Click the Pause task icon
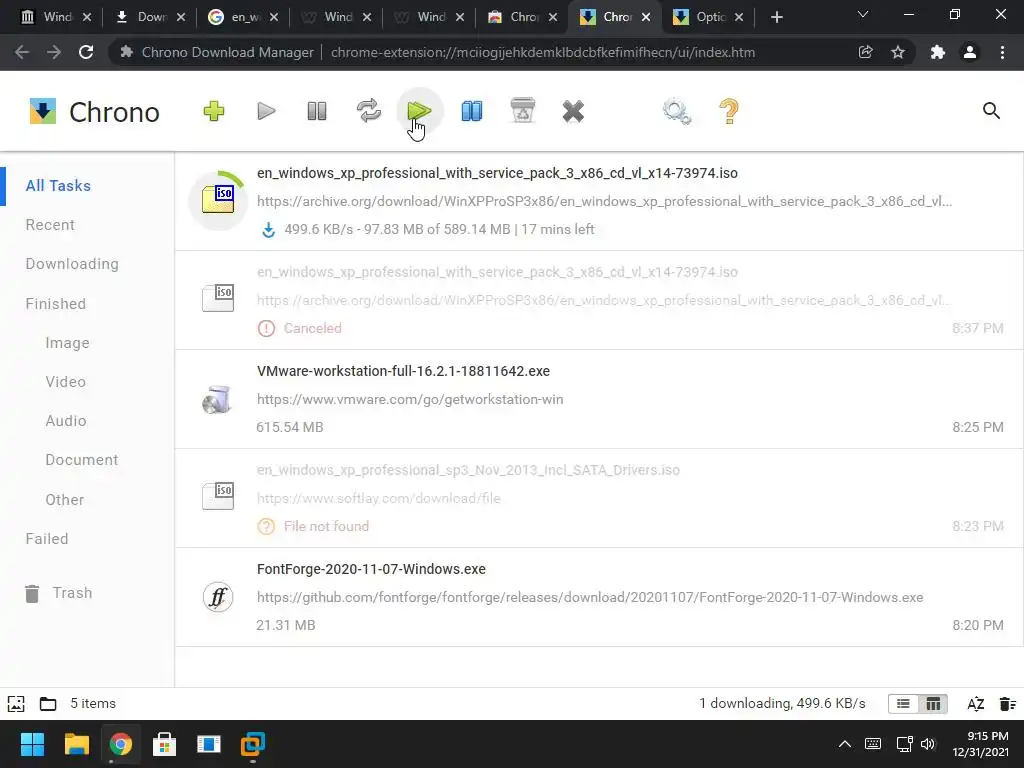 click(317, 111)
